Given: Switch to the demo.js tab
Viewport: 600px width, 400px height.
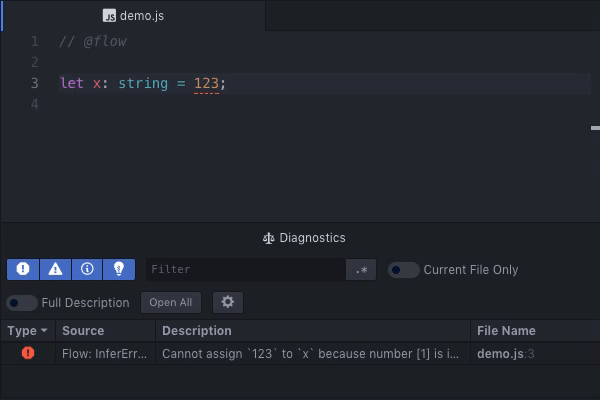Looking at the screenshot, I should [134, 16].
